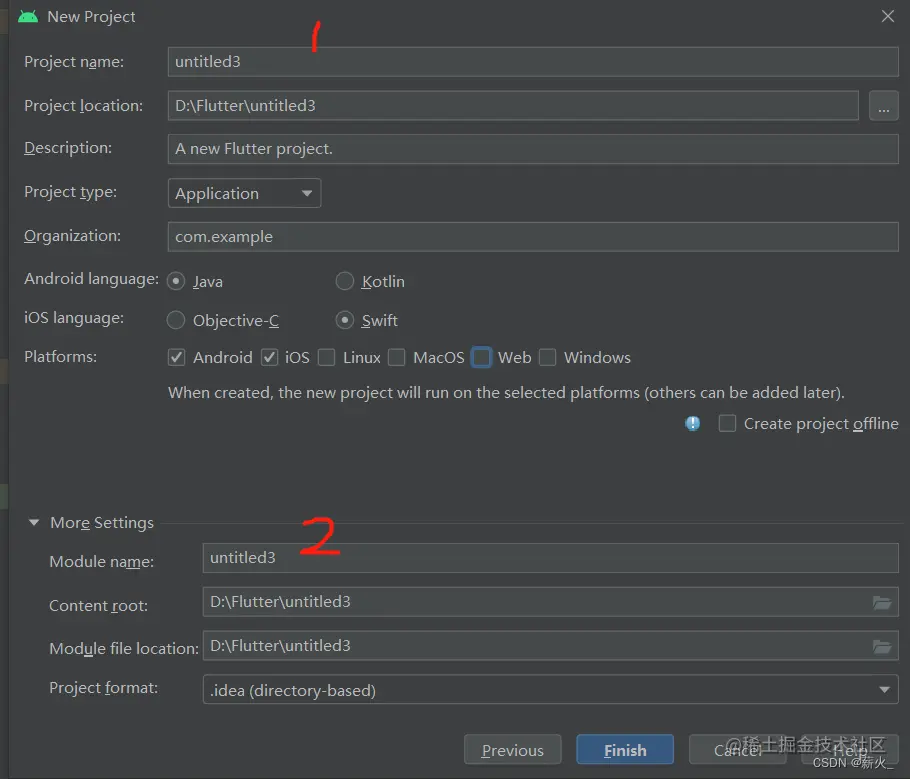Enable the Windows platform checkbox
Viewport: 910px width, 779px height.
pyautogui.click(x=548, y=357)
